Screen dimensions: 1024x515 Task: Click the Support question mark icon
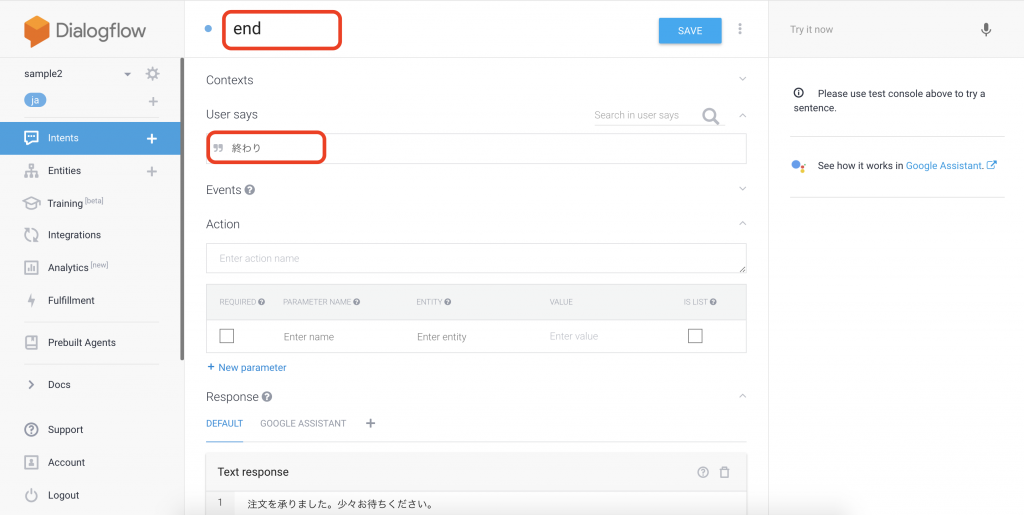31,429
